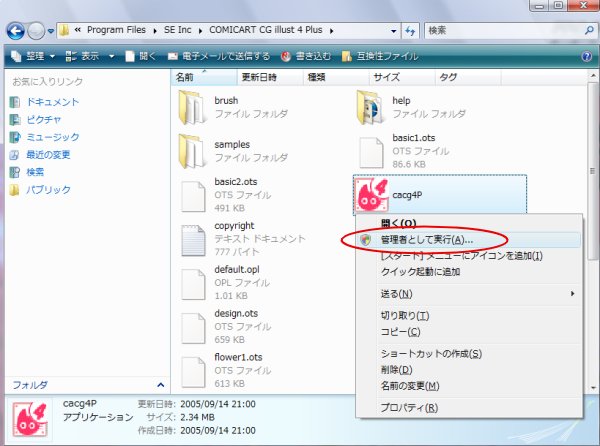Select the copyright text document icon
Image resolution: width=600 pixels, height=446 pixels.
coord(193,241)
